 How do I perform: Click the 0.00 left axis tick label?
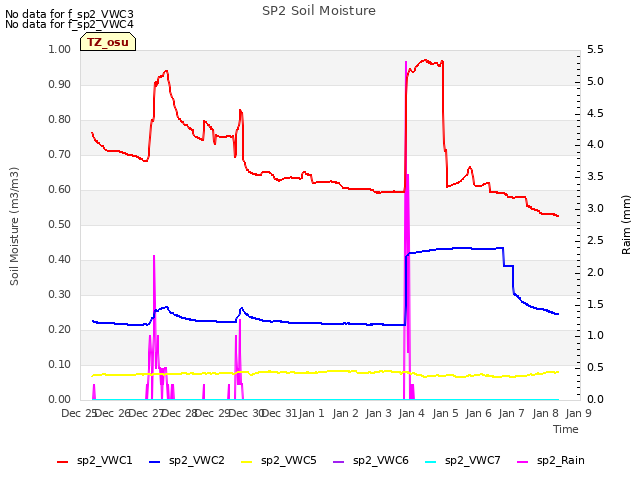click(60, 399)
